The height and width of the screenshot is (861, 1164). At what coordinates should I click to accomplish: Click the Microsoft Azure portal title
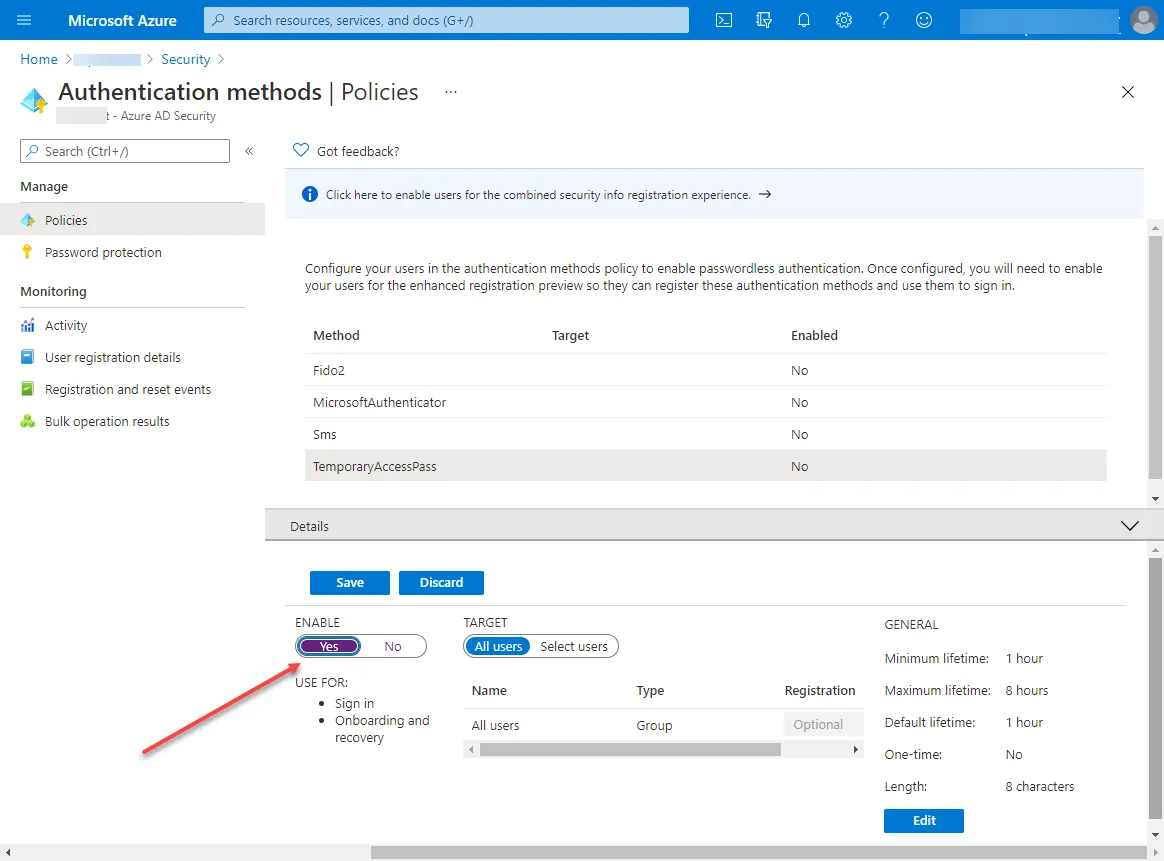[x=122, y=20]
